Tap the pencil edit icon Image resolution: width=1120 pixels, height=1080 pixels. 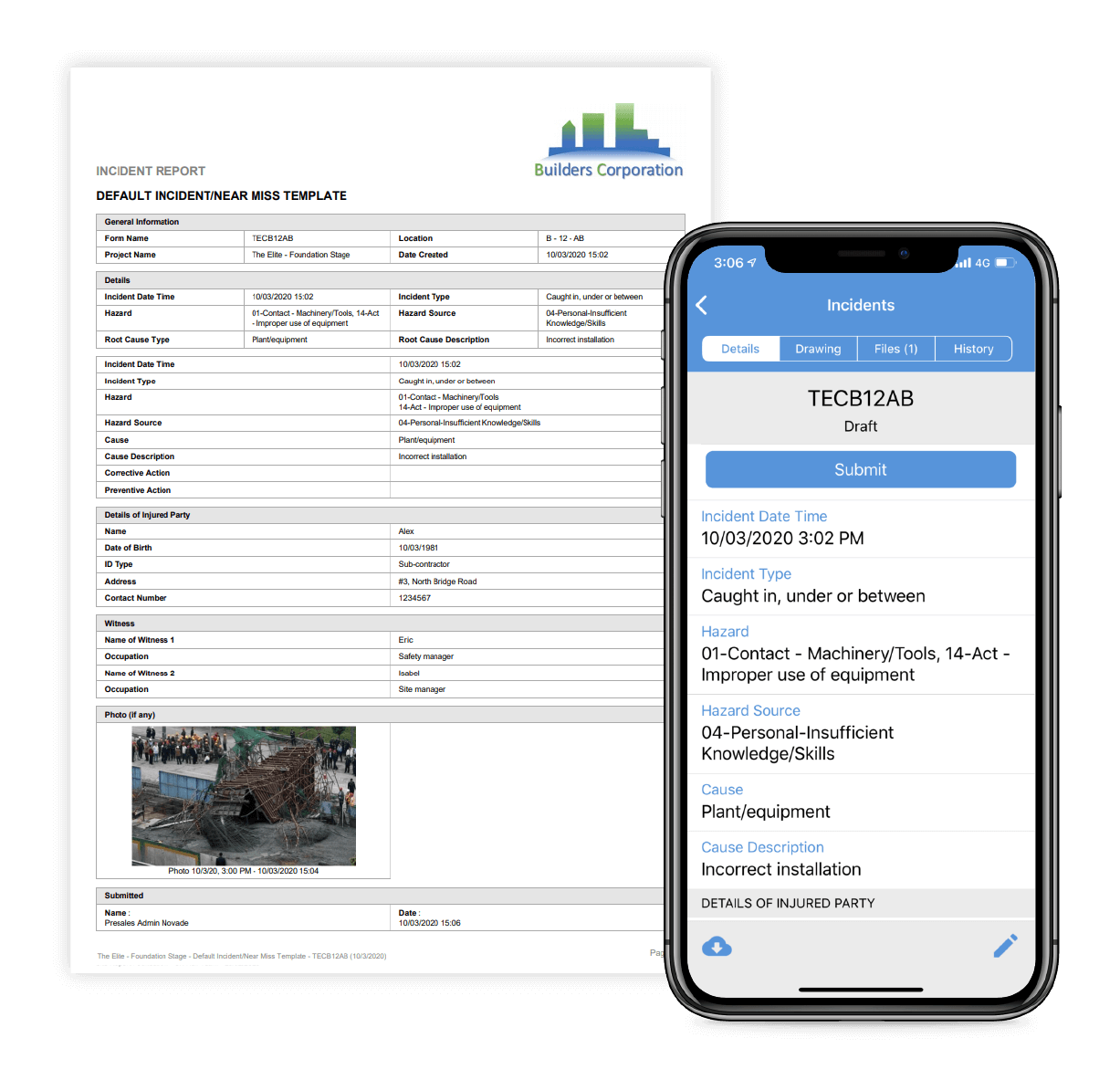[x=1005, y=946]
